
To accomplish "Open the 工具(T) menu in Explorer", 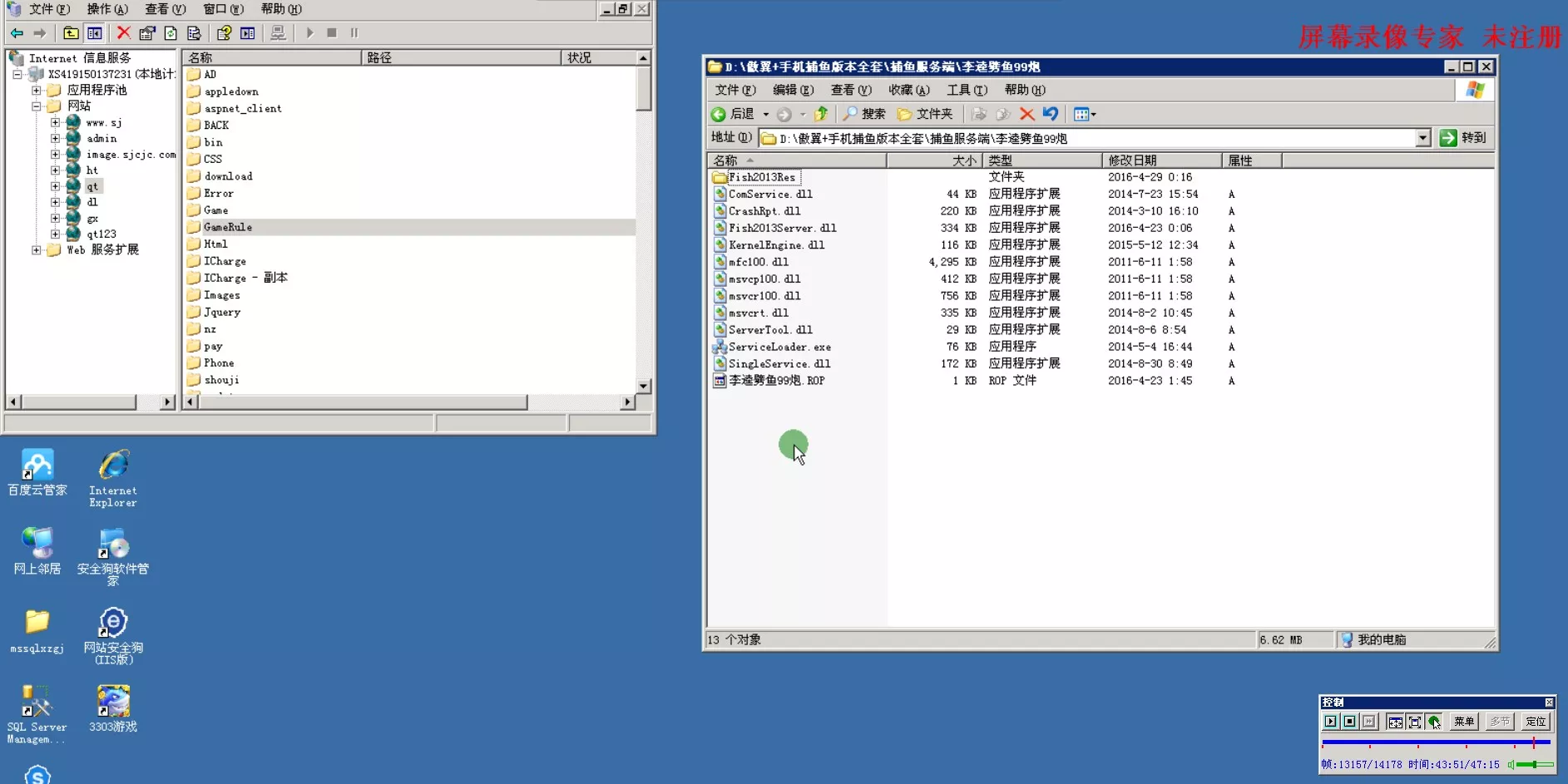I will pyautogui.click(x=967, y=90).
